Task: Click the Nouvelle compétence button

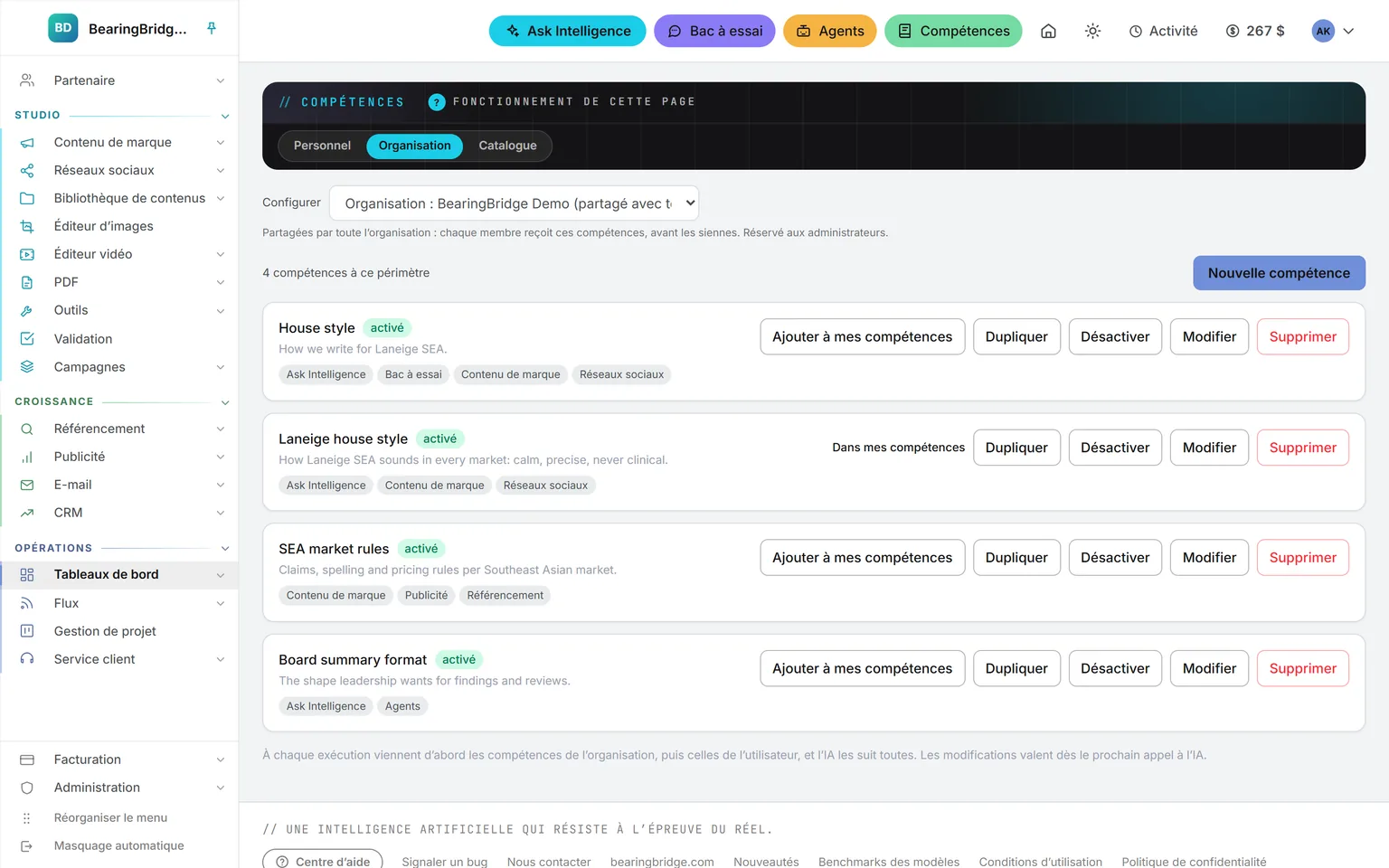Action: tap(1279, 273)
